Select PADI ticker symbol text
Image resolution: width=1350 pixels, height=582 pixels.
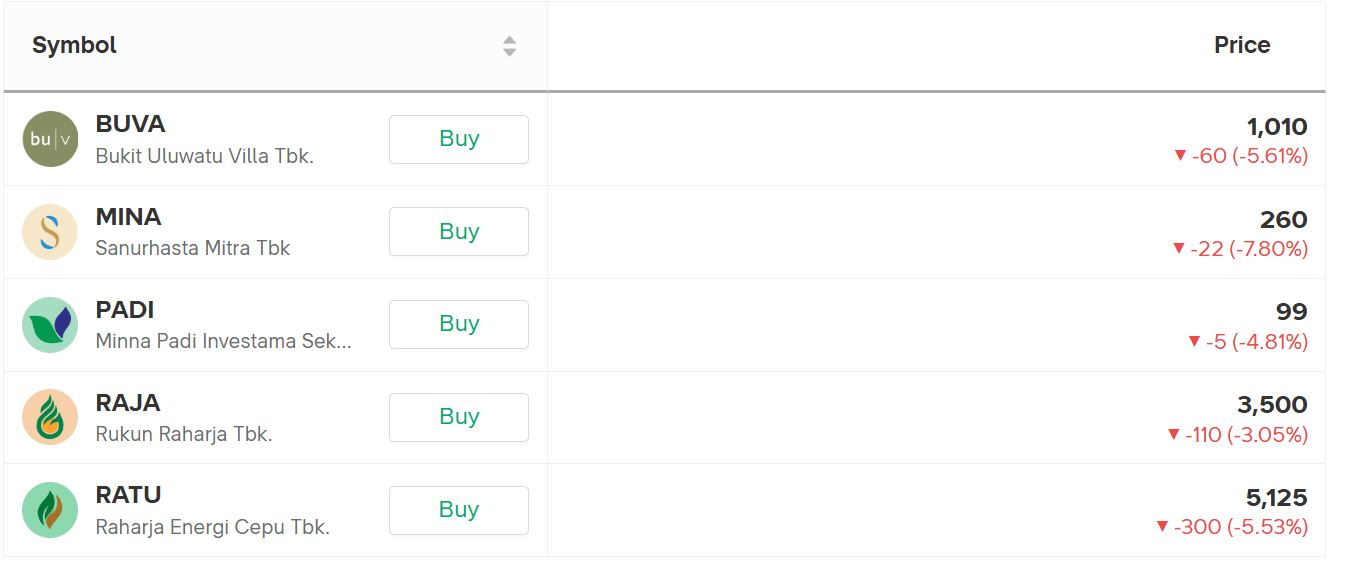125,310
